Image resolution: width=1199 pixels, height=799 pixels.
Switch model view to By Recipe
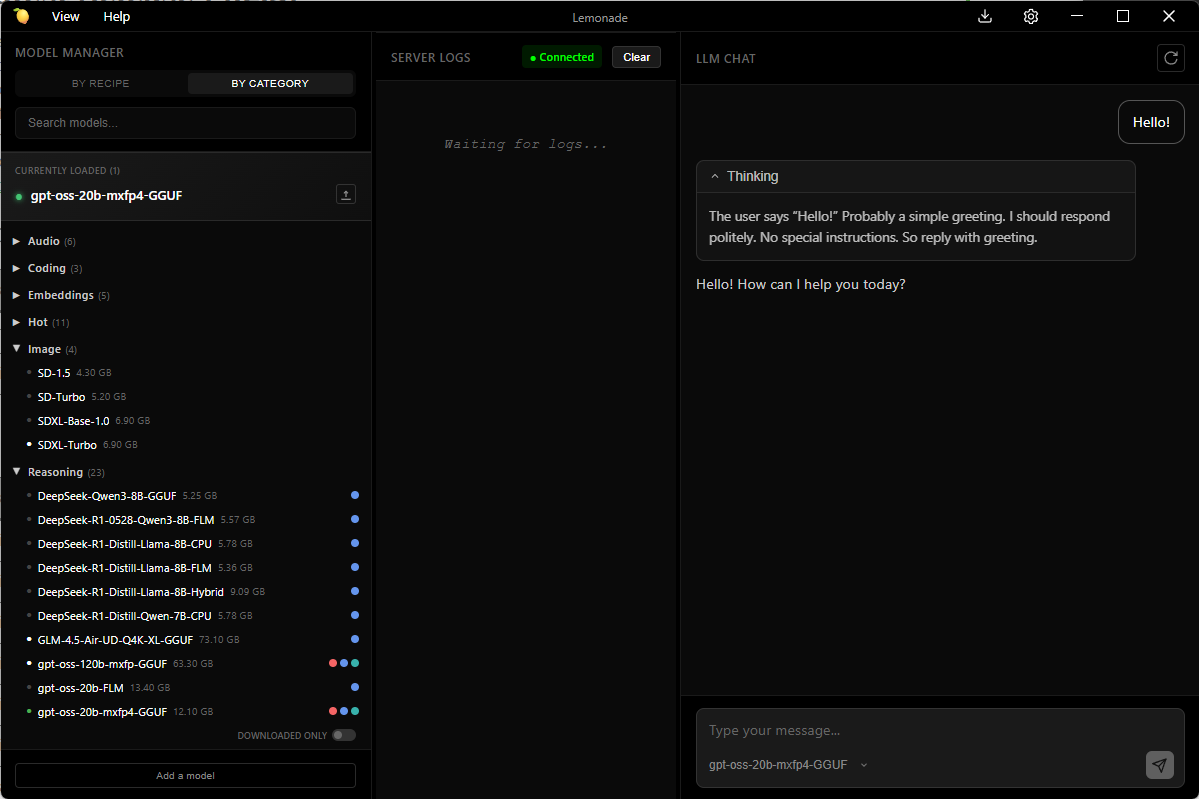[x=101, y=83]
